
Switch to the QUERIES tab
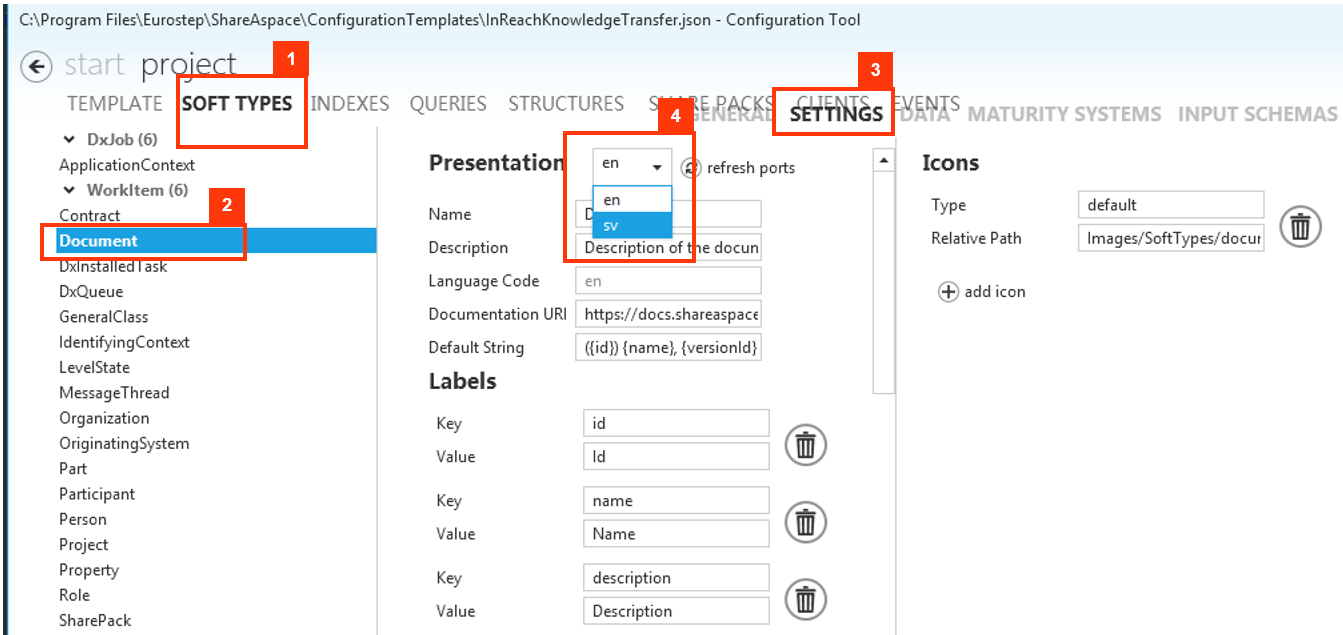[x=448, y=103]
